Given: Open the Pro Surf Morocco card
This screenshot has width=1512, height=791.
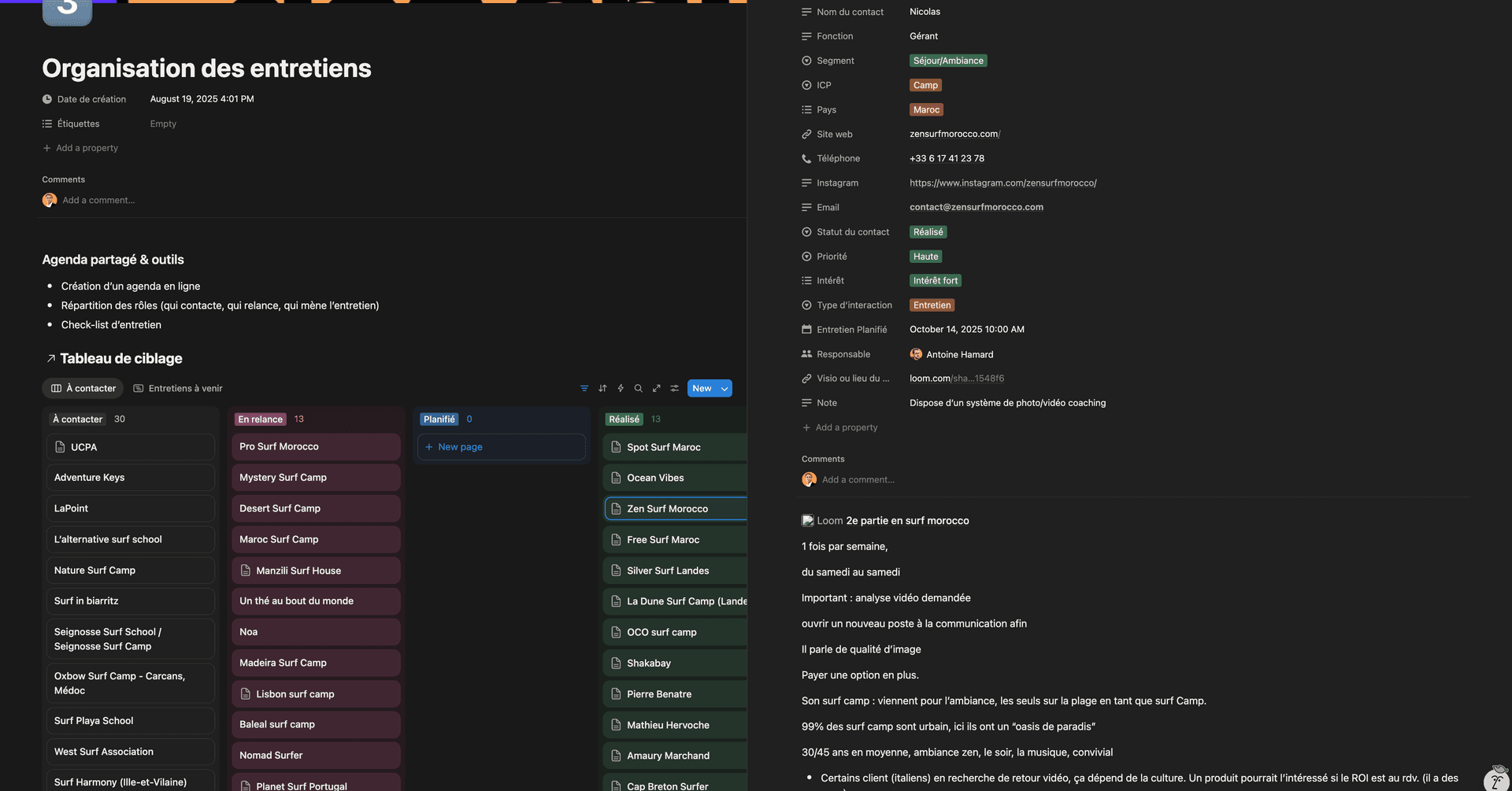Looking at the screenshot, I should click(x=316, y=446).
